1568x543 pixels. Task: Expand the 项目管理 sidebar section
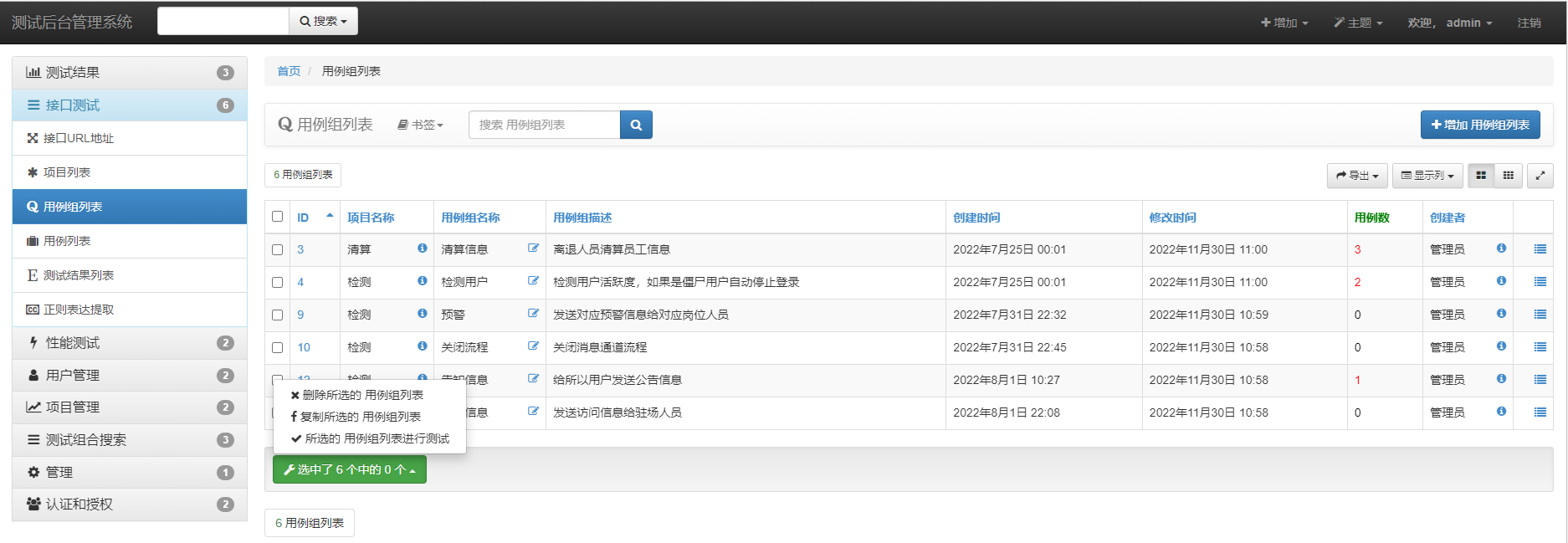pyautogui.click(x=130, y=407)
